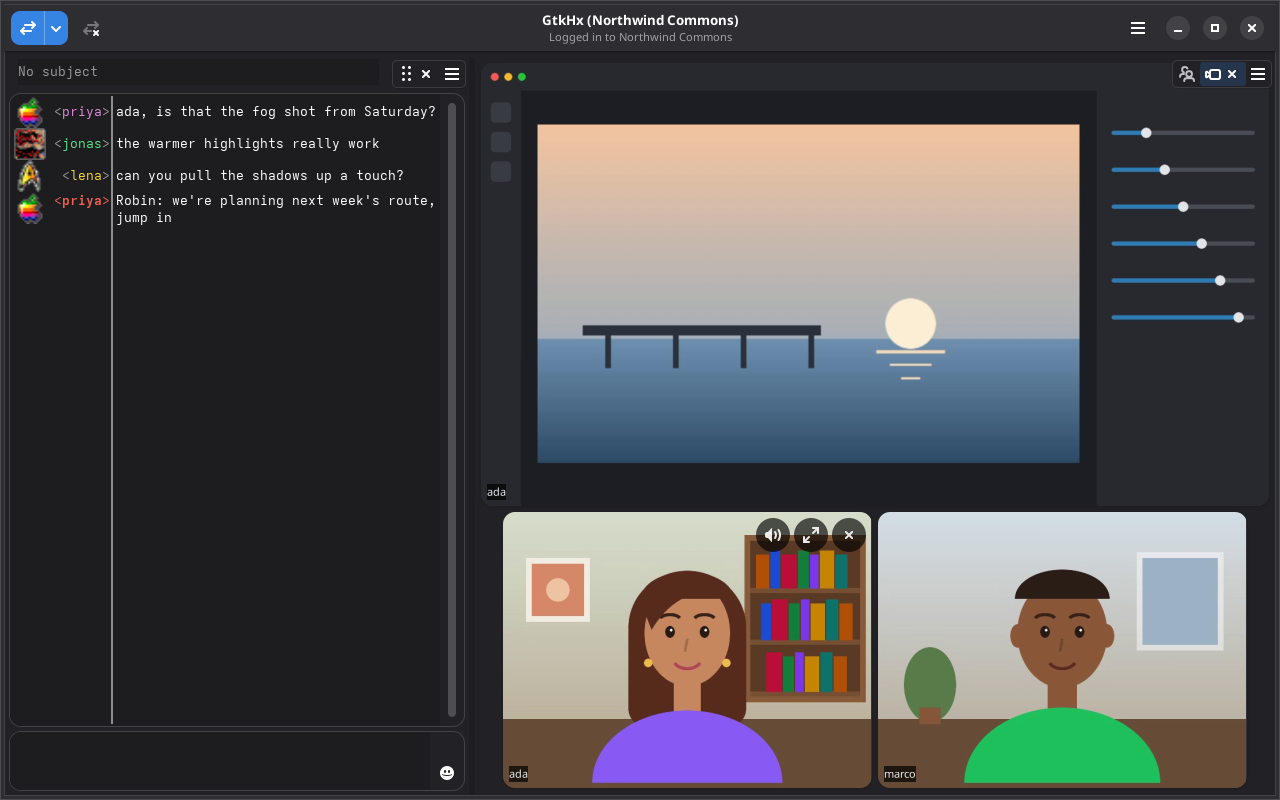Click the chat message input box
The width and height of the screenshot is (1280, 800).
pos(220,761)
